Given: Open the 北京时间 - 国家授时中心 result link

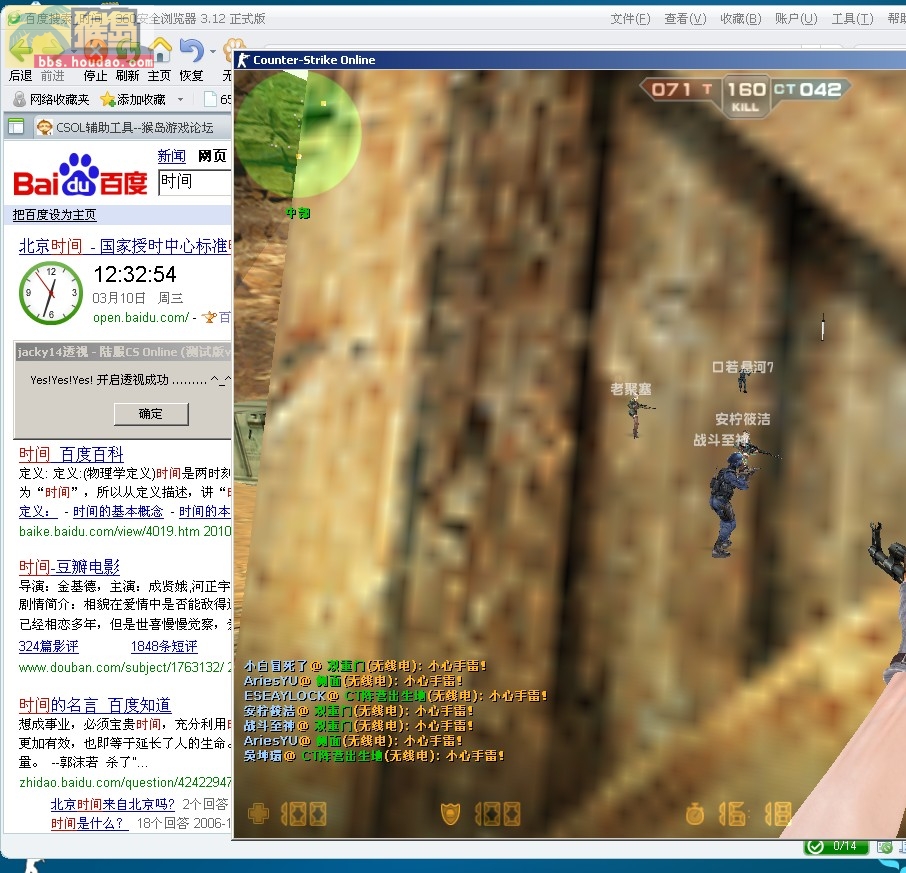Looking at the screenshot, I should (x=125, y=246).
